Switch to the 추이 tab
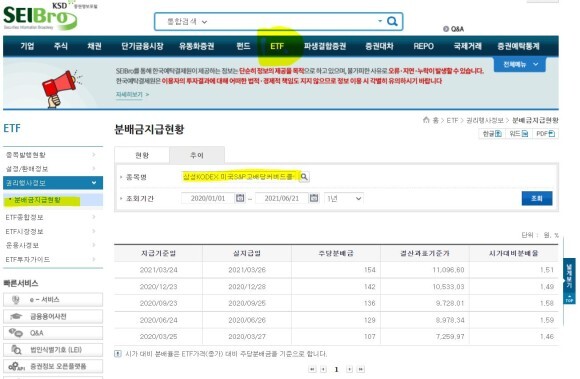Viewport: 580px width, 379px height. point(197,155)
